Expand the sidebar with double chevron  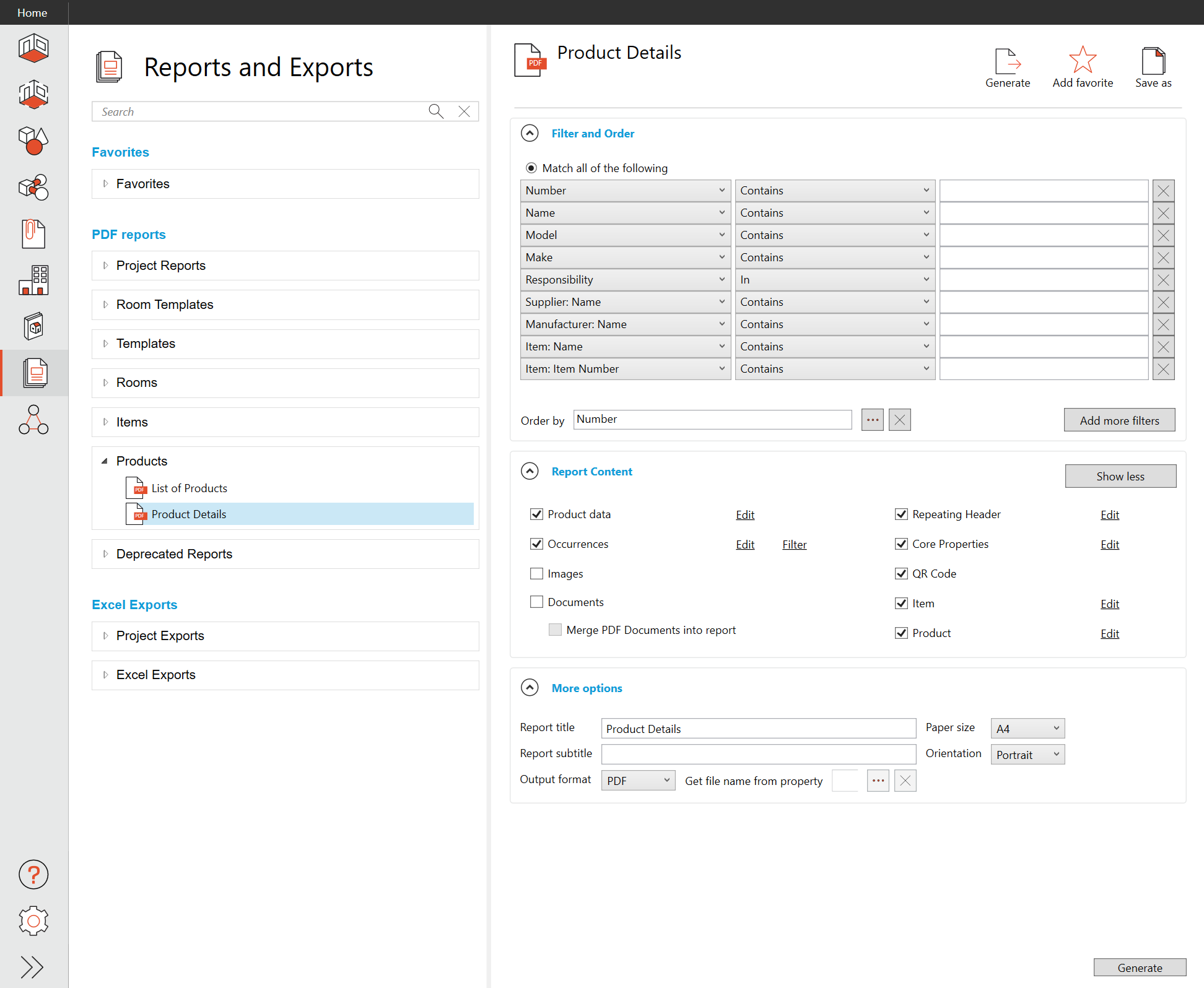tap(32, 966)
